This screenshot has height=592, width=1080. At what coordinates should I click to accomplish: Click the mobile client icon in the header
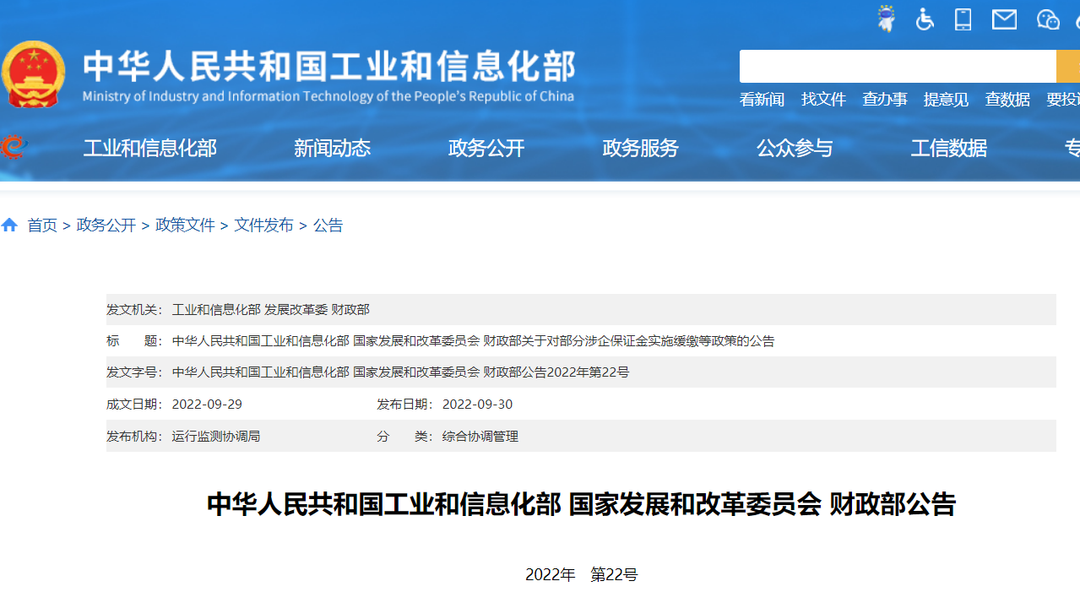(963, 18)
